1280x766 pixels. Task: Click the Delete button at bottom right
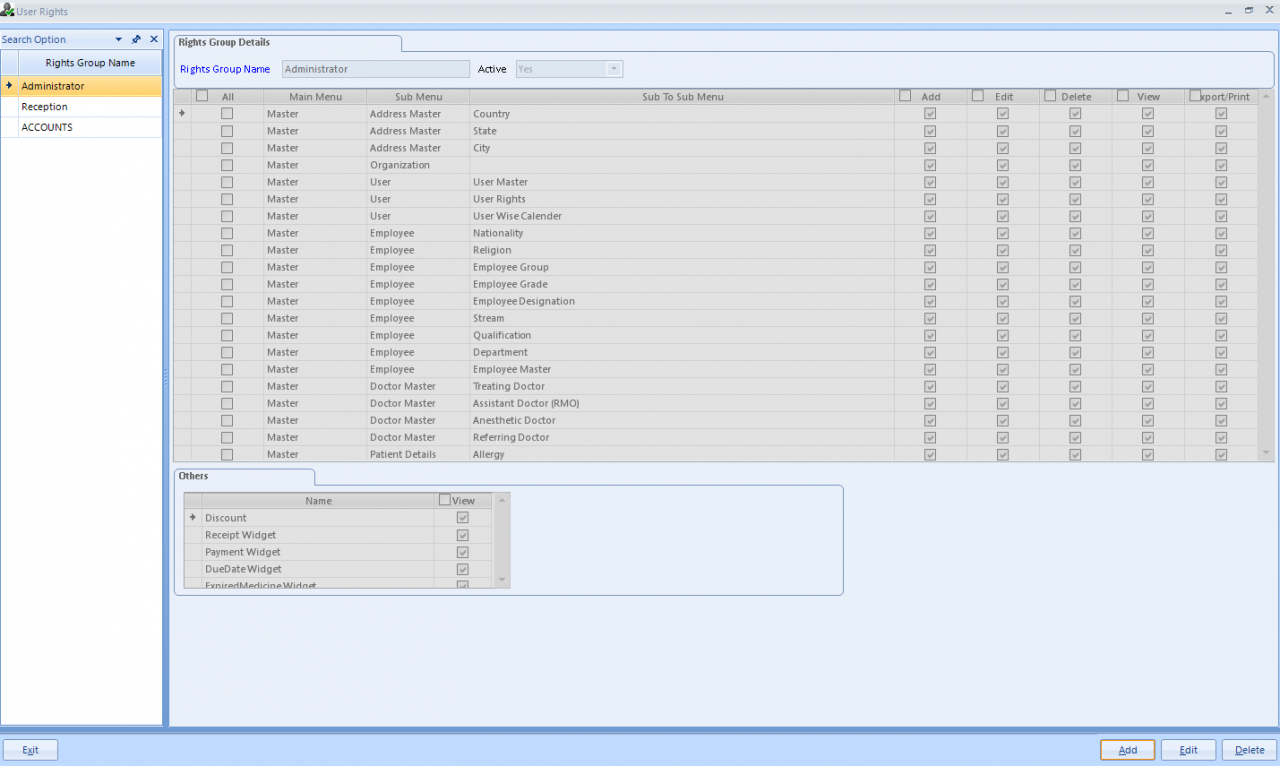1248,750
